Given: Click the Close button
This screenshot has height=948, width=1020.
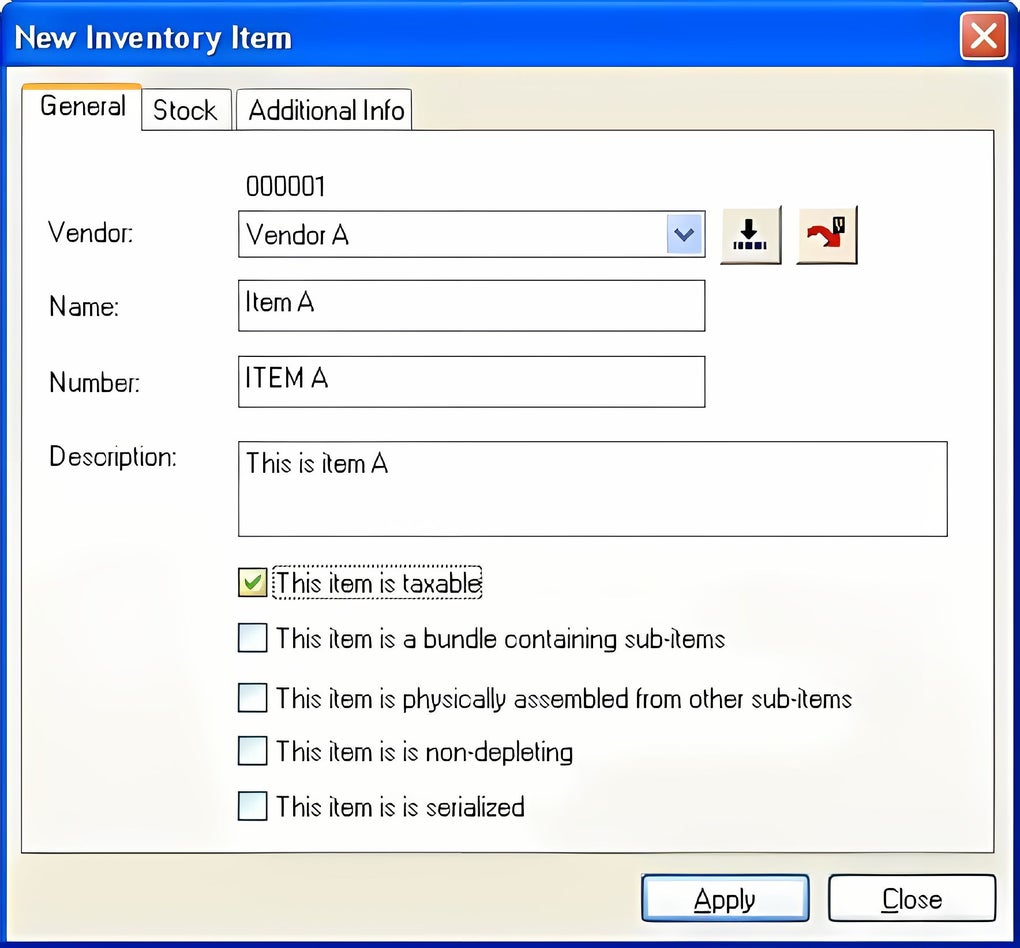Looking at the screenshot, I should pyautogui.click(x=912, y=898).
